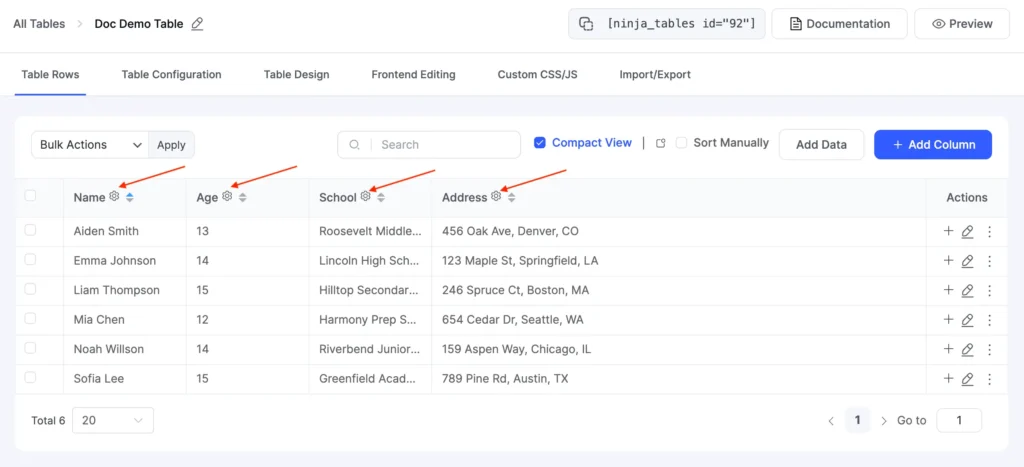Open more options for Emma Johnson row
The width and height of the screenshot is (1024, 467).
coord(989,261)
